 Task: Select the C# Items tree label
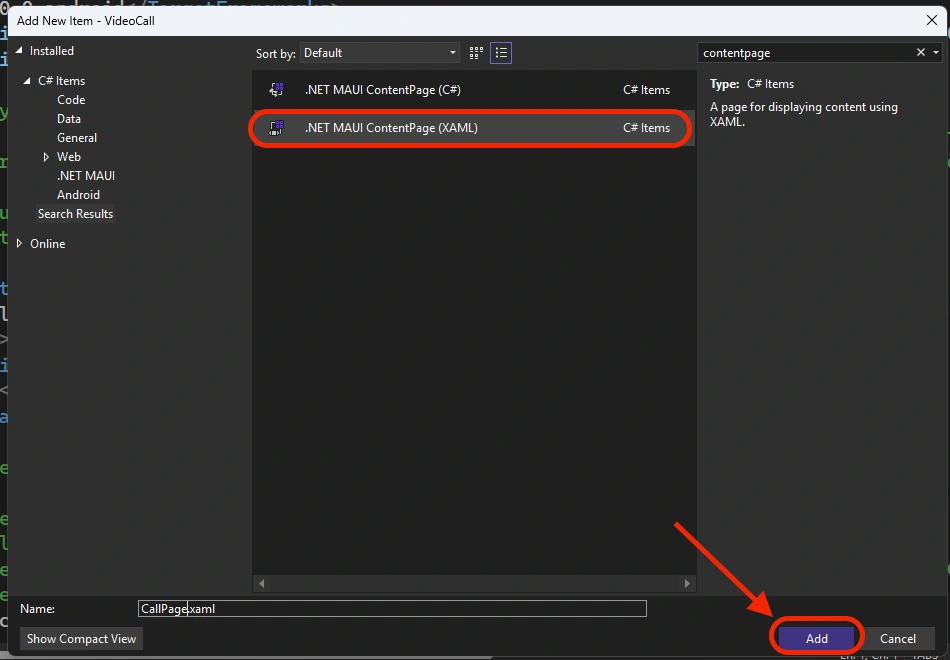61,81
